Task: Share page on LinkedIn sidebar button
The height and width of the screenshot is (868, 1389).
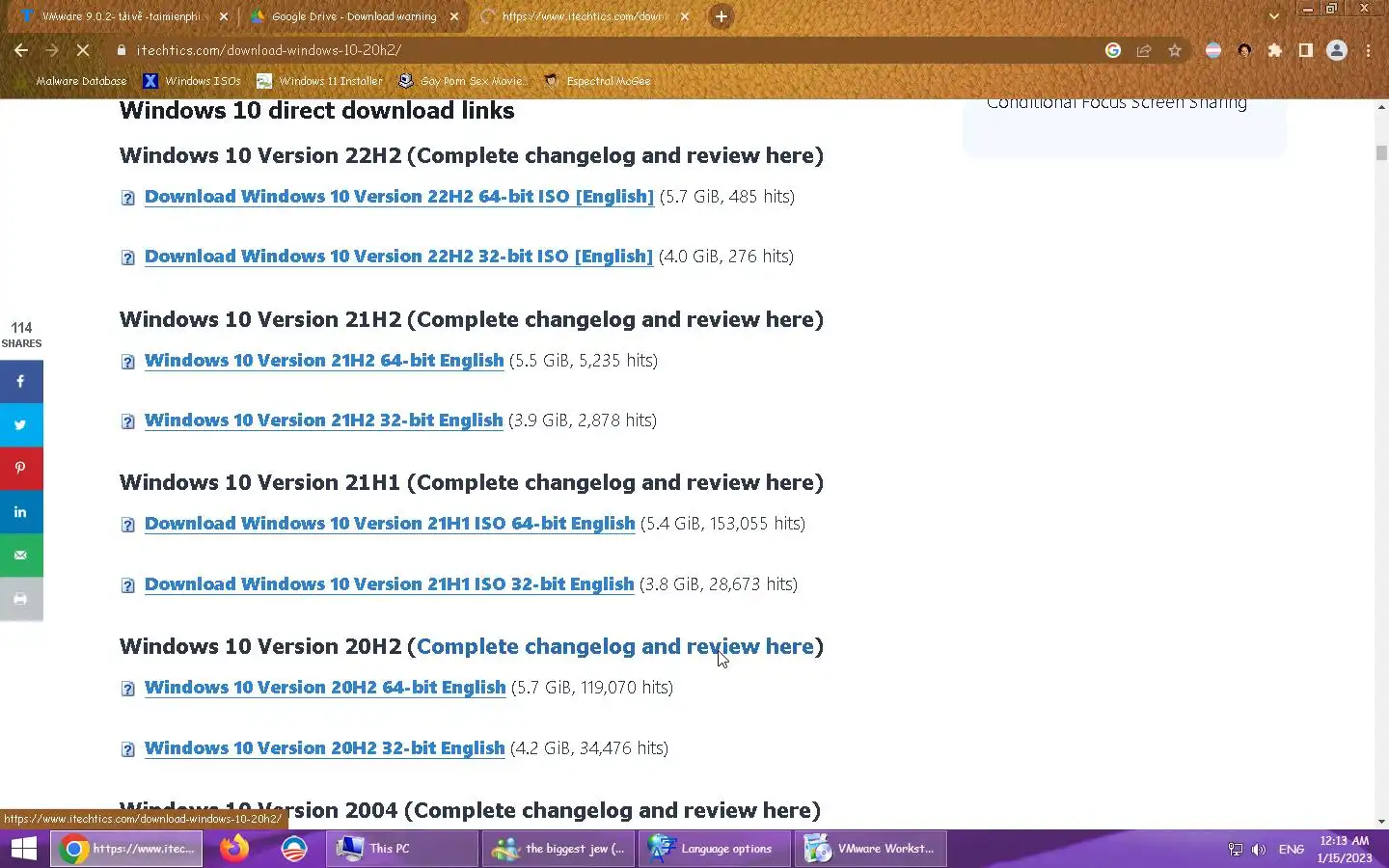Action: pos(21,512)
